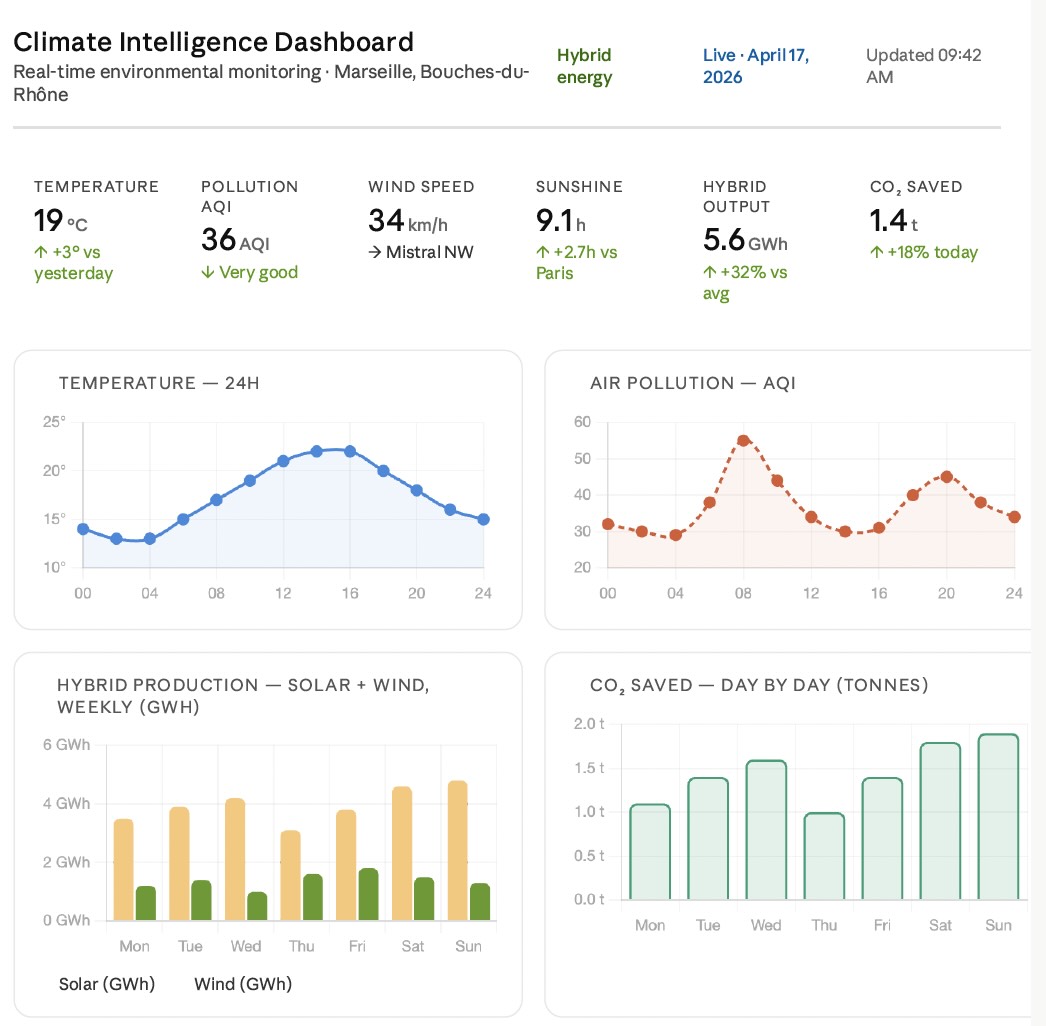Expand the Air Pollution — AQI panel

click(693, 383)
